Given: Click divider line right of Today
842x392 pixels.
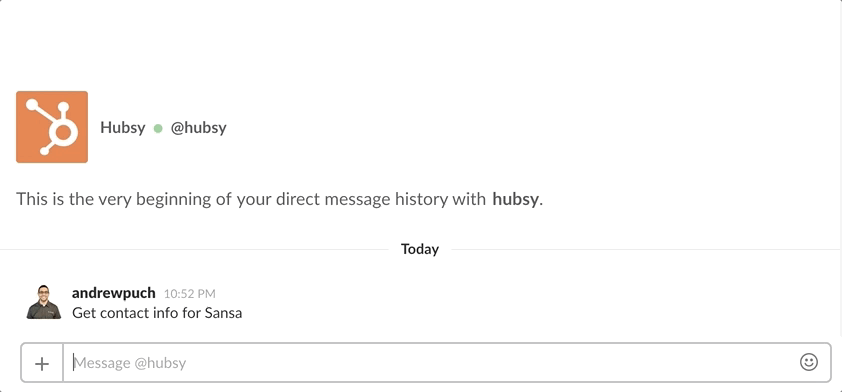Looking at the screenshot, I should (647, 249).
